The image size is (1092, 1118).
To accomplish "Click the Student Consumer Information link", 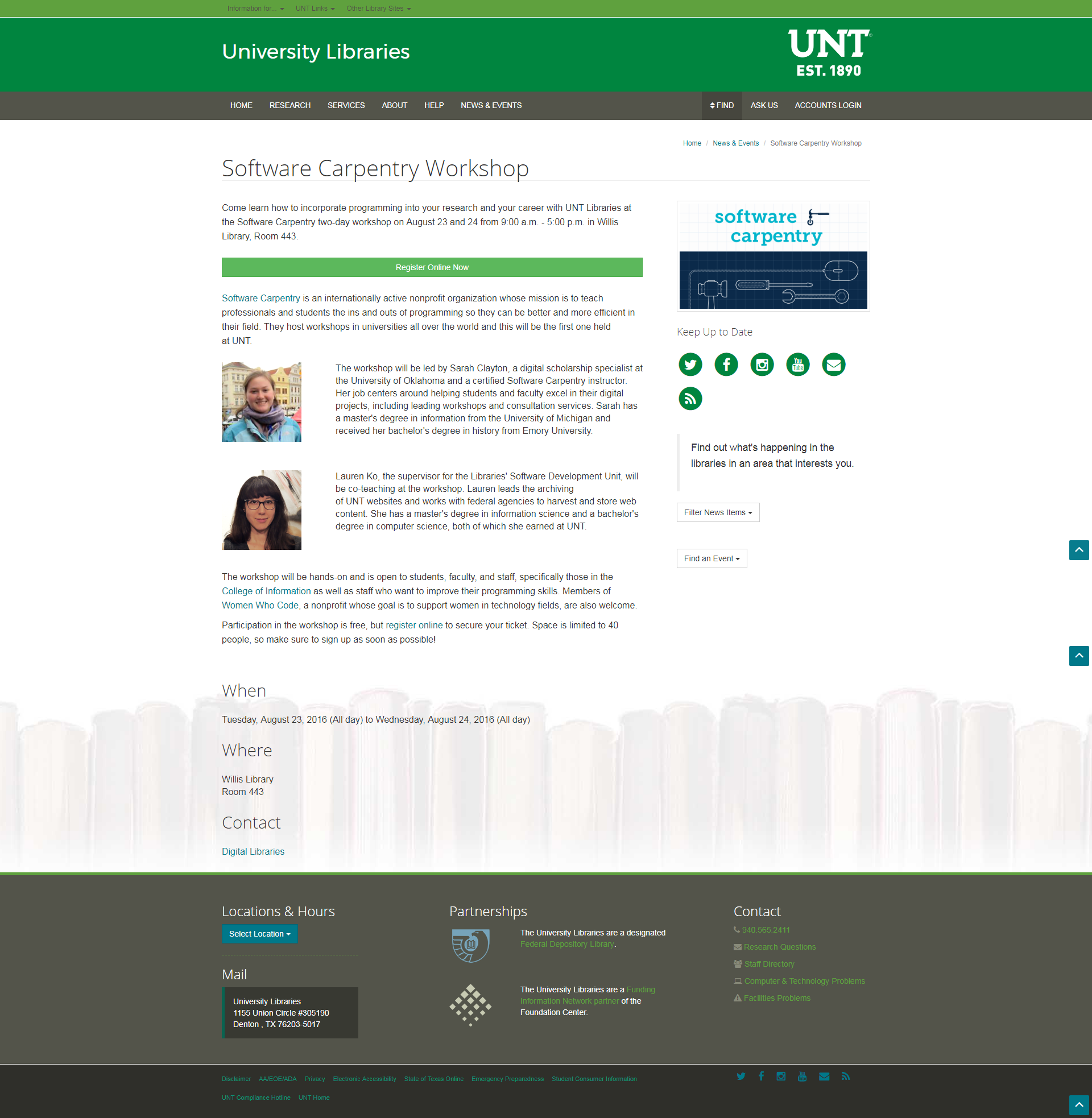I will click(594, 1079).
